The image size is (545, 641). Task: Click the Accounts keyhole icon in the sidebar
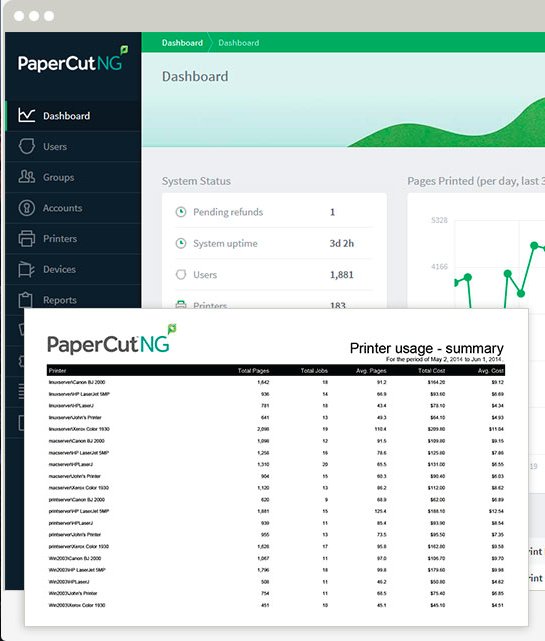27,208
